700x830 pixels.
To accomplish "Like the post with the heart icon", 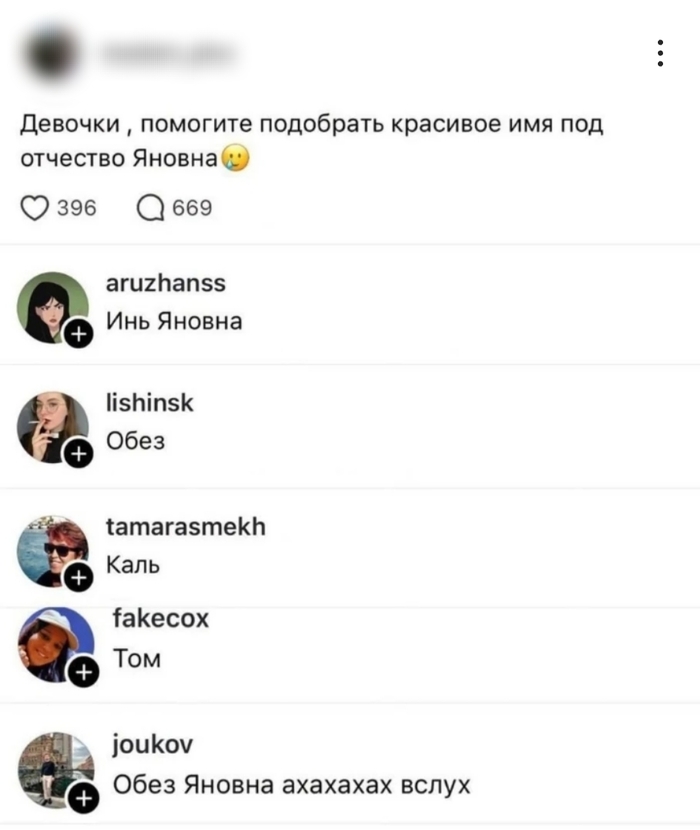I will pyautogui.click(x=34, y=208).
